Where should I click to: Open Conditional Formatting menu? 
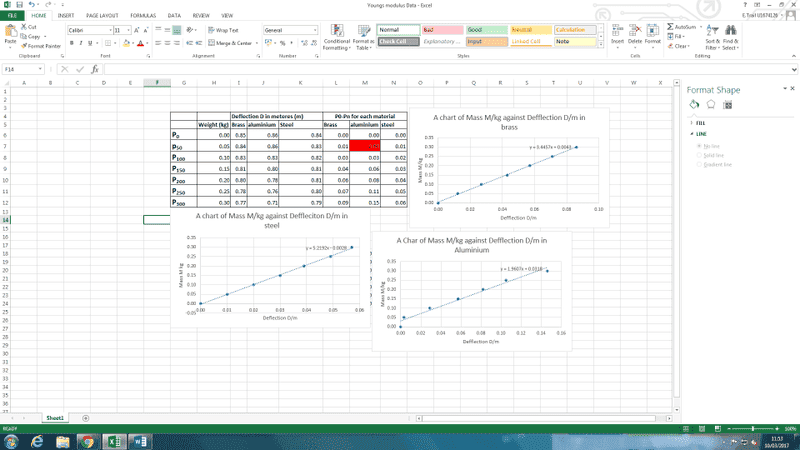337,37
